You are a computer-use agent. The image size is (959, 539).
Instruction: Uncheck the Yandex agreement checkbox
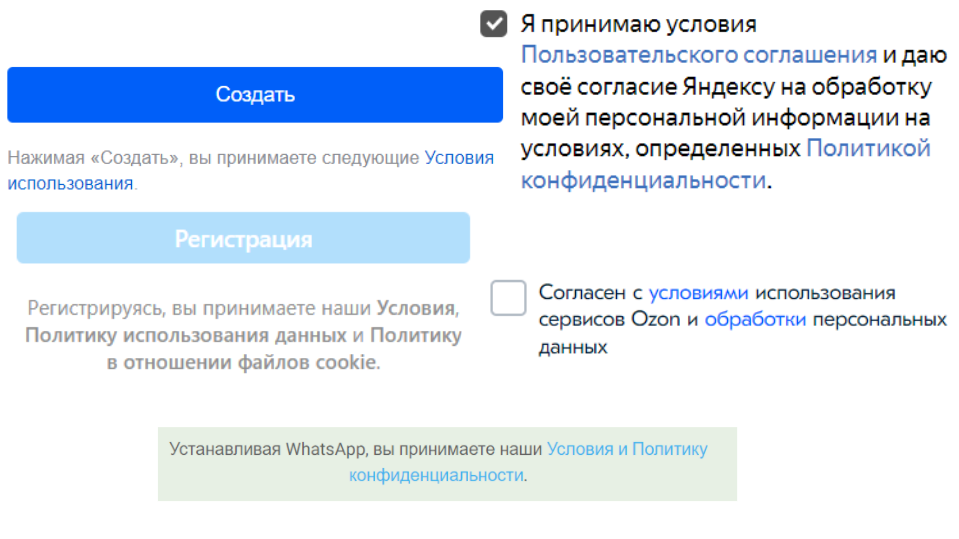[494, 24]
